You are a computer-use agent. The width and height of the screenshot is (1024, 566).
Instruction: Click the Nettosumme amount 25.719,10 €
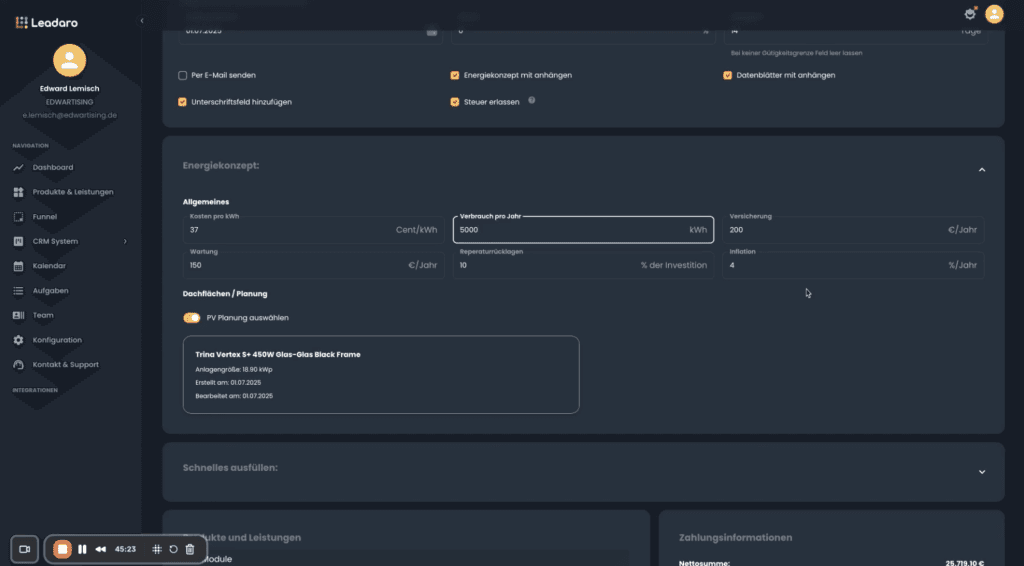coord(965,563)
